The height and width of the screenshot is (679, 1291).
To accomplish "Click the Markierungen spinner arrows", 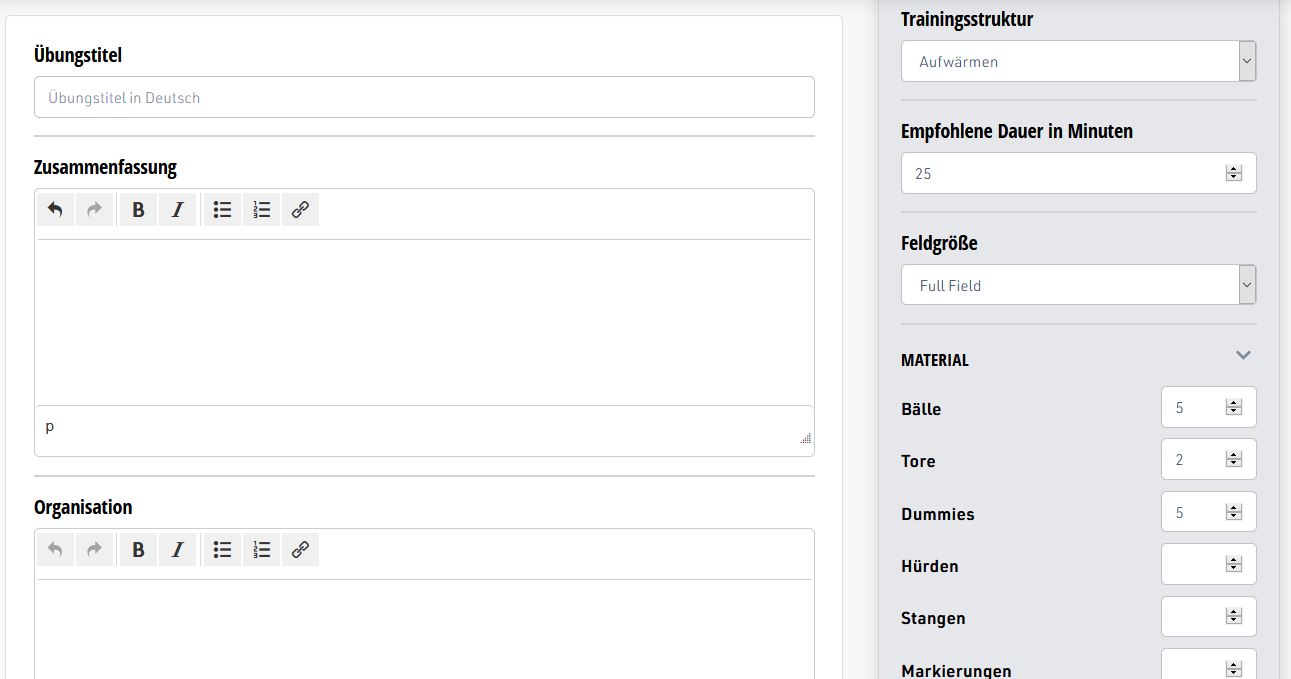I will (1234, 669).
